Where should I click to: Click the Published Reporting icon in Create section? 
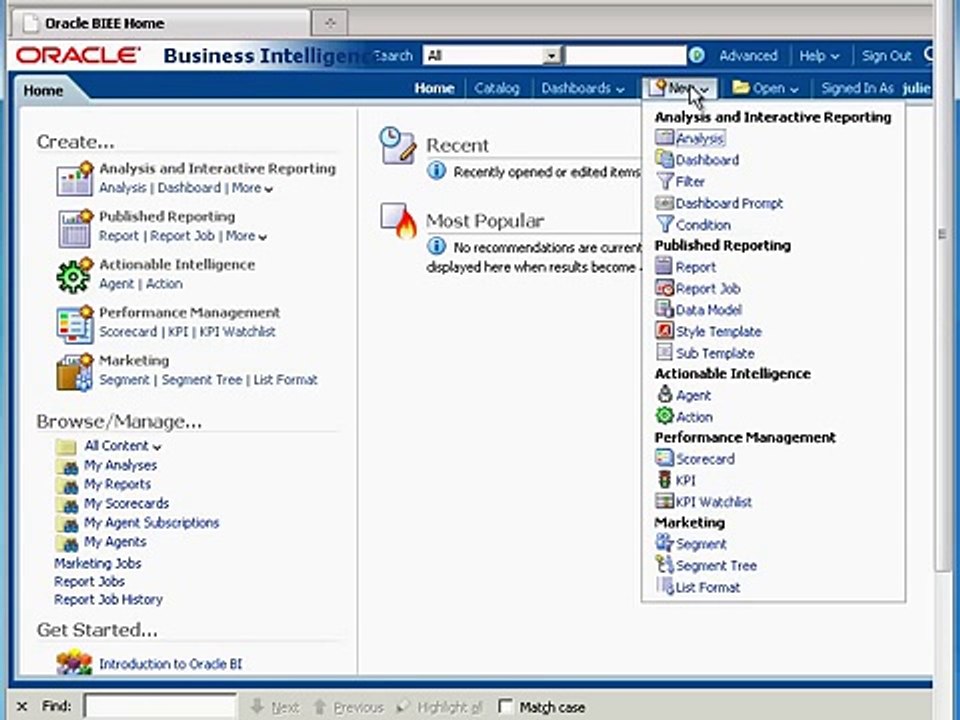[75, 228]
